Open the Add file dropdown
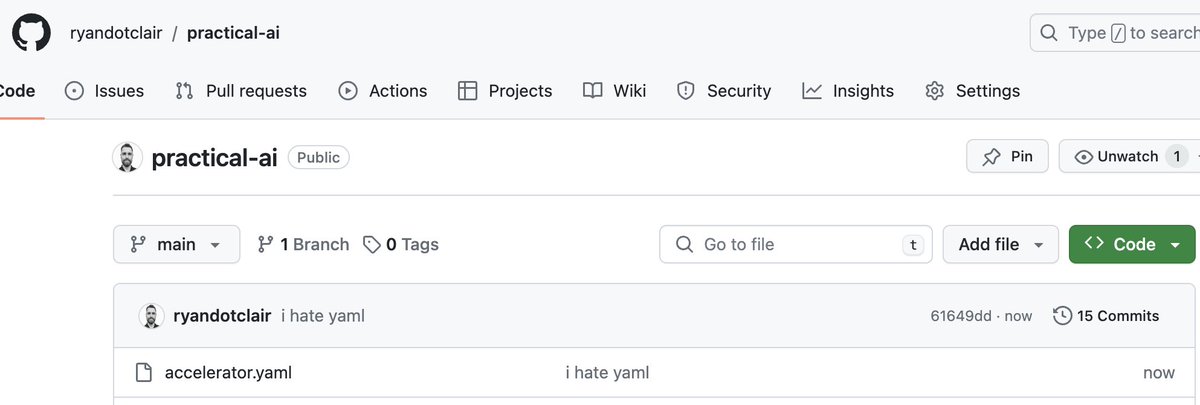Viewport: 1200px width, 405px height. (1000, 244)
